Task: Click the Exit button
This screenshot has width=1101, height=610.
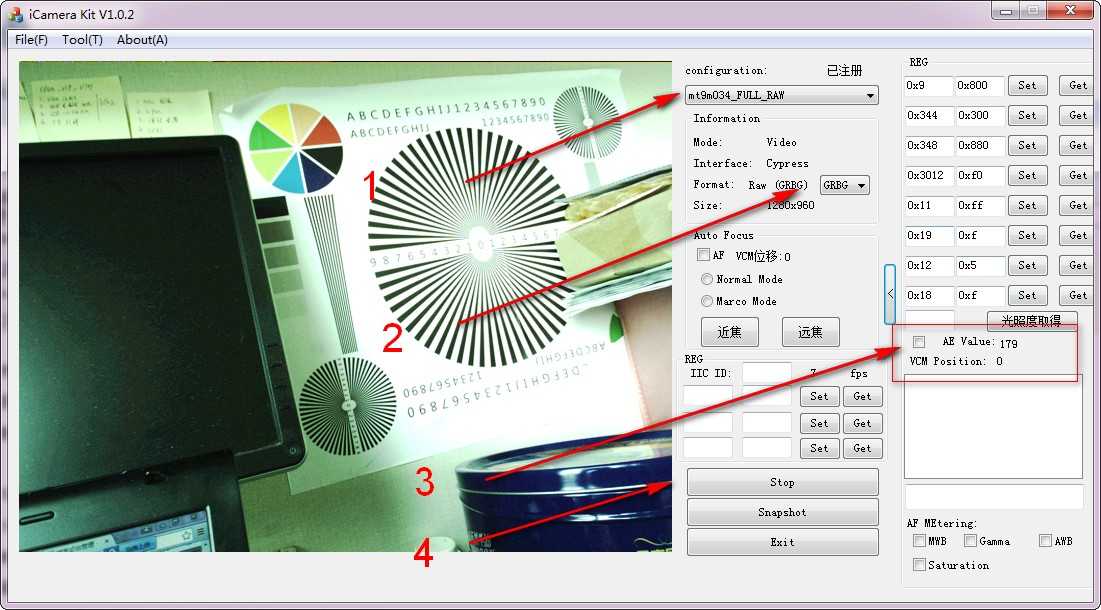Action: coord(782,542)
